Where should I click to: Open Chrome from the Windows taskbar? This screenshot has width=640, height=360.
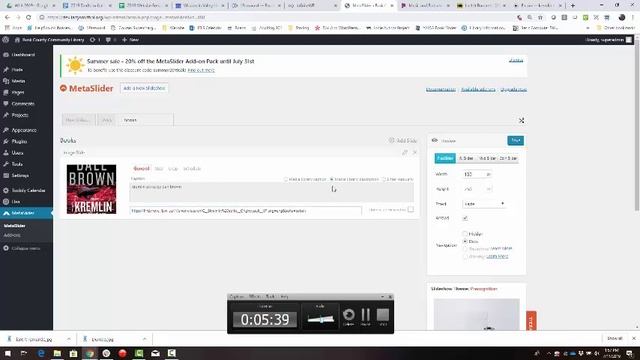tap(90, 353)
